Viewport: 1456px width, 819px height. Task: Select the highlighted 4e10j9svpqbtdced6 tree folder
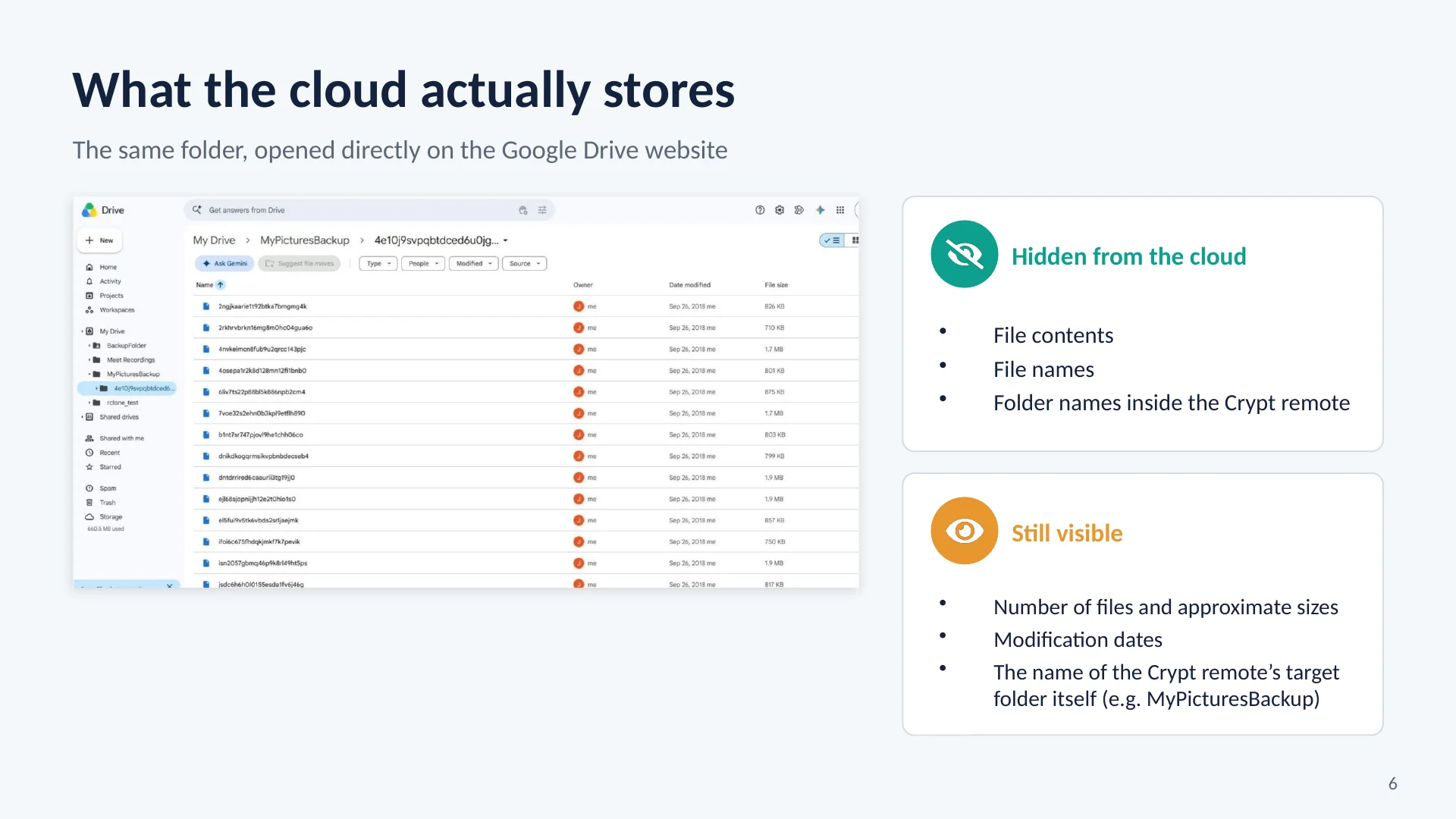point(127,388)
